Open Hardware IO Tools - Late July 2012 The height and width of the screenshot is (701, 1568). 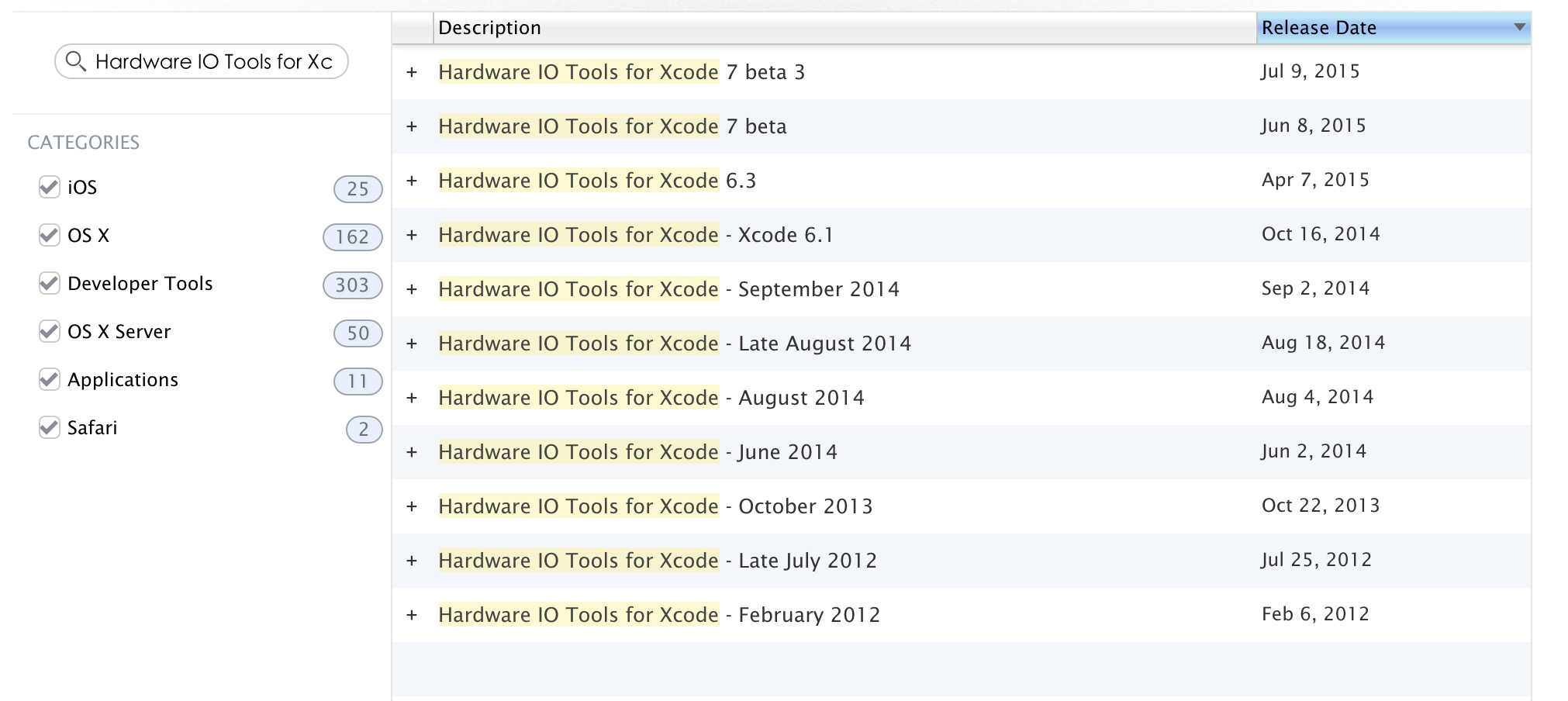click(x=658, y=561)
